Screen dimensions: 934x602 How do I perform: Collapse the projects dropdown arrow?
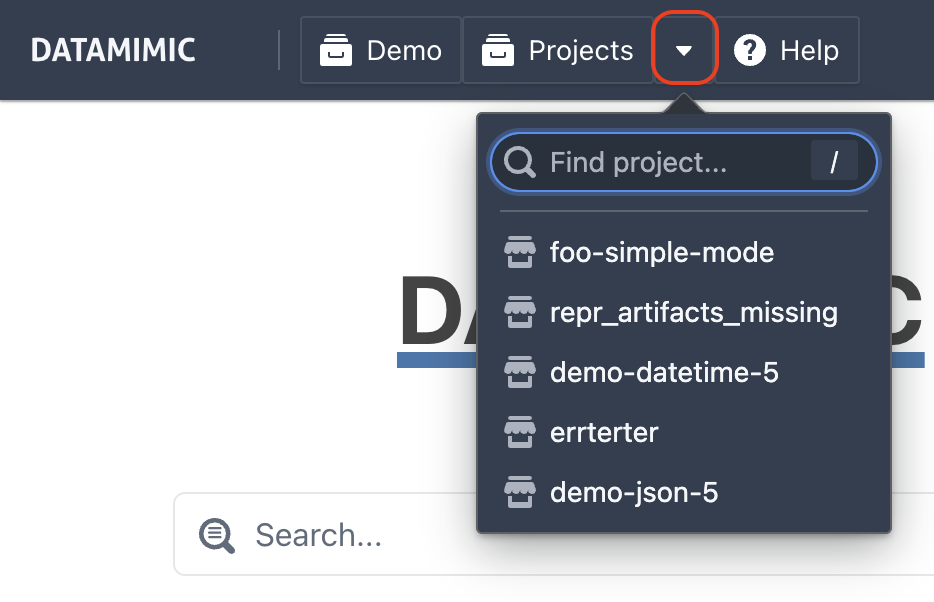coord(684,50)
